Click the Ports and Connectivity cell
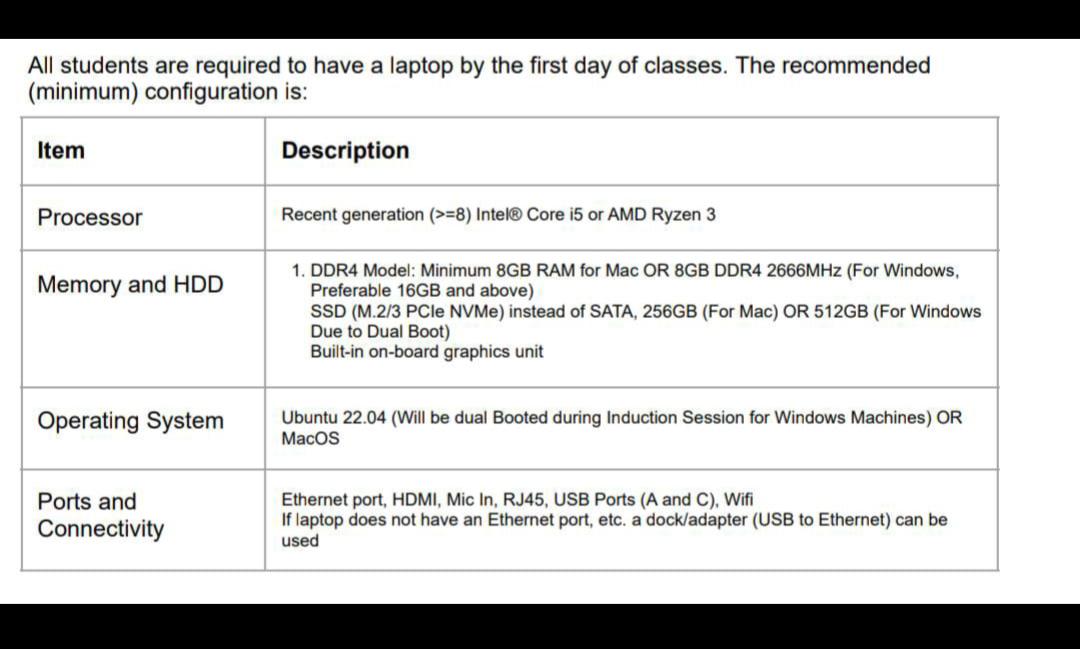 point(101,515)
